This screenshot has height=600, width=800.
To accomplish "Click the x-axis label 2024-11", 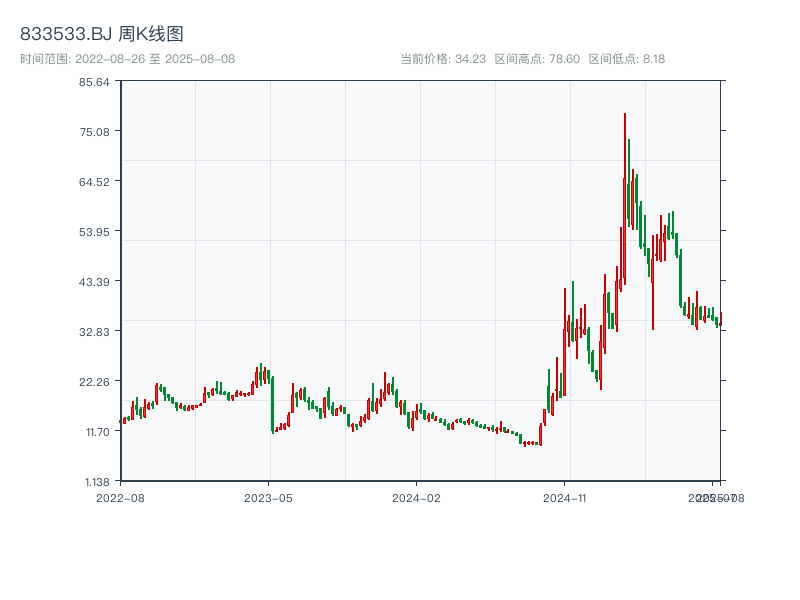I will (565, 498).
